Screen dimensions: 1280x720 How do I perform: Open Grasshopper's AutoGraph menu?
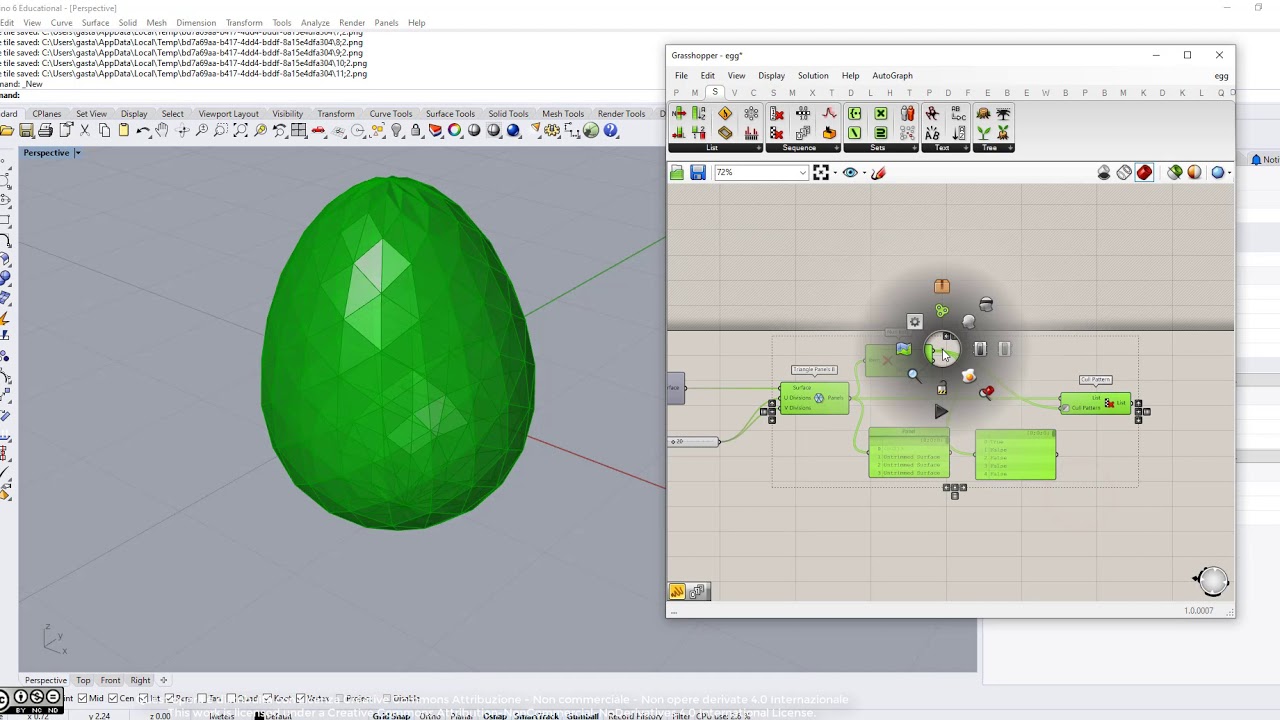point(892,76)
